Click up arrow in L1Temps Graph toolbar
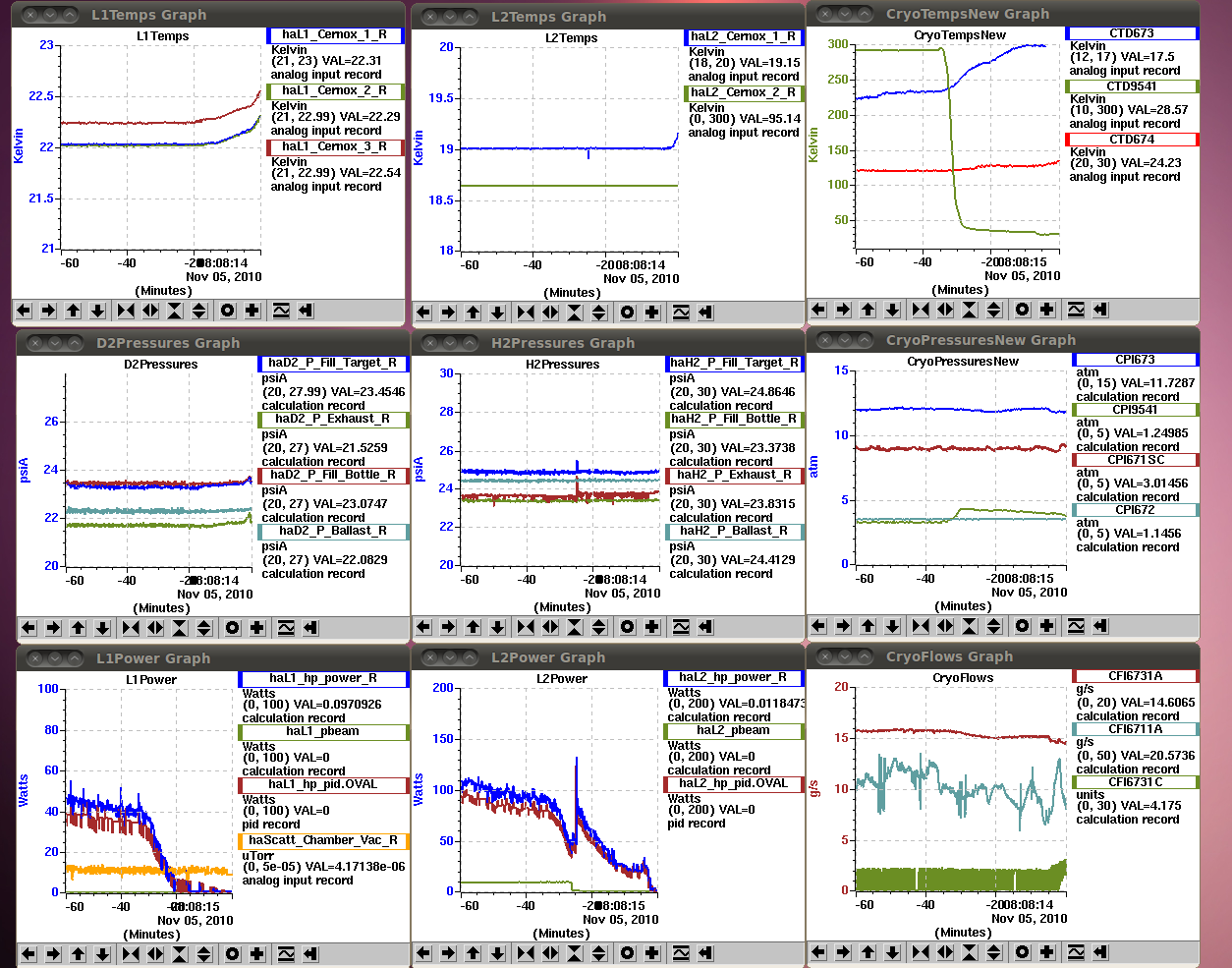This screenshot has height=968, width=1232. 73,311
